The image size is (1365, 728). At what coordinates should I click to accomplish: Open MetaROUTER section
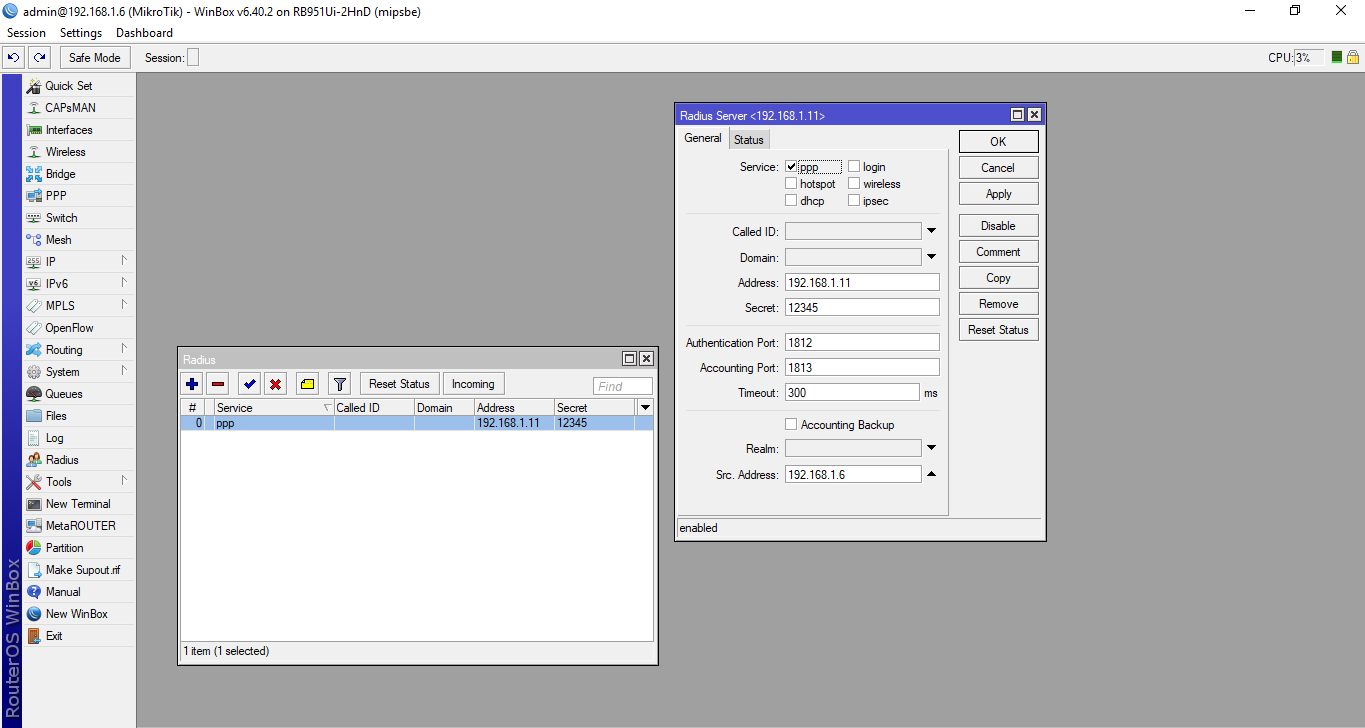(78, 526)
